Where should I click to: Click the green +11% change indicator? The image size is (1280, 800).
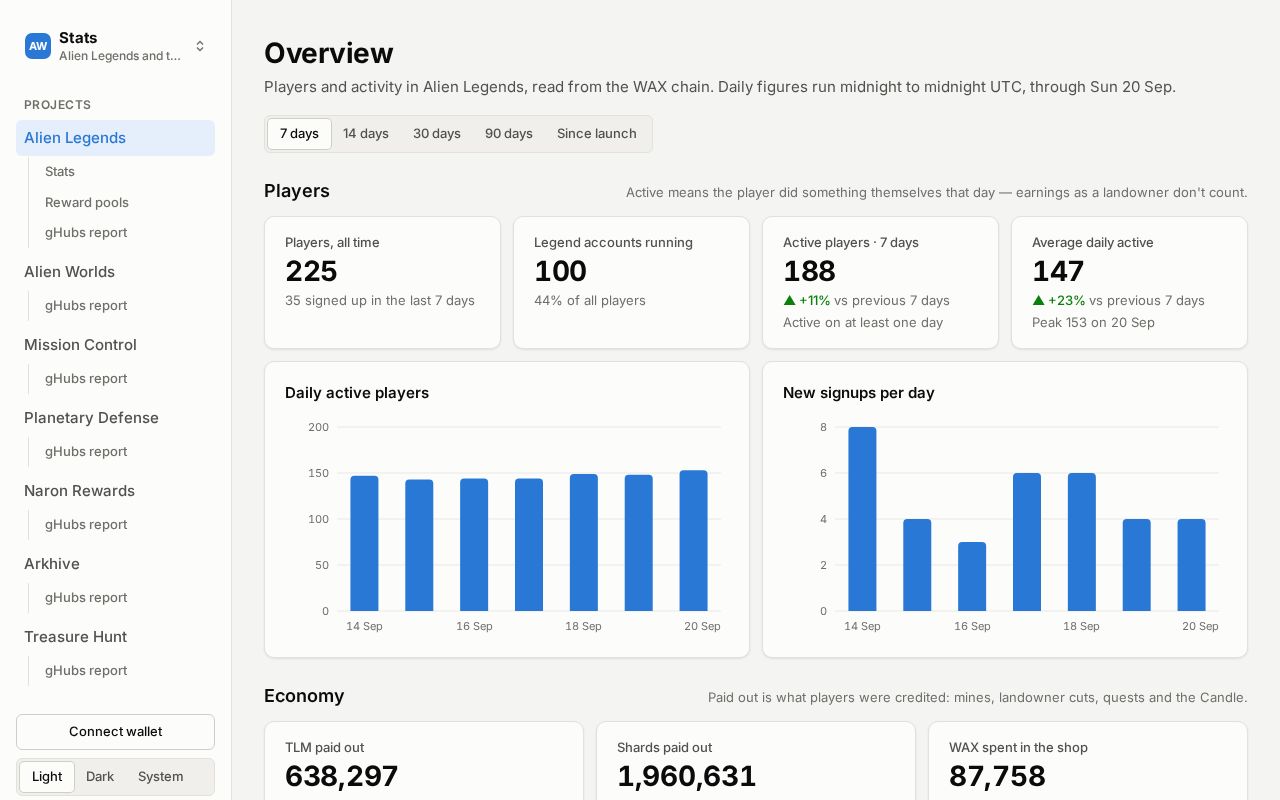click(807, 300)
